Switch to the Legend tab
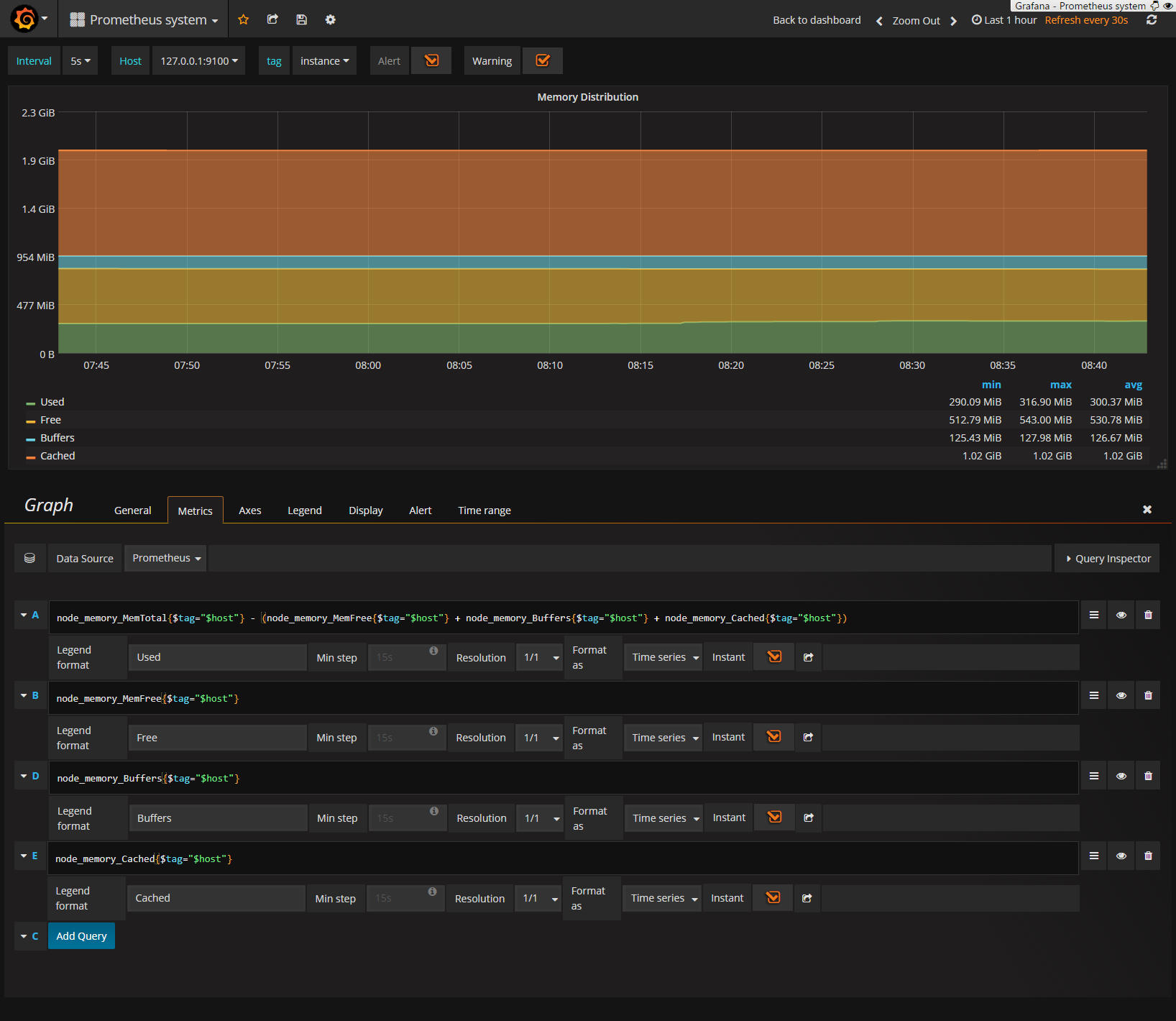Image resolution: width=1176 pixels, height=1021 pixels. point(305,511)
